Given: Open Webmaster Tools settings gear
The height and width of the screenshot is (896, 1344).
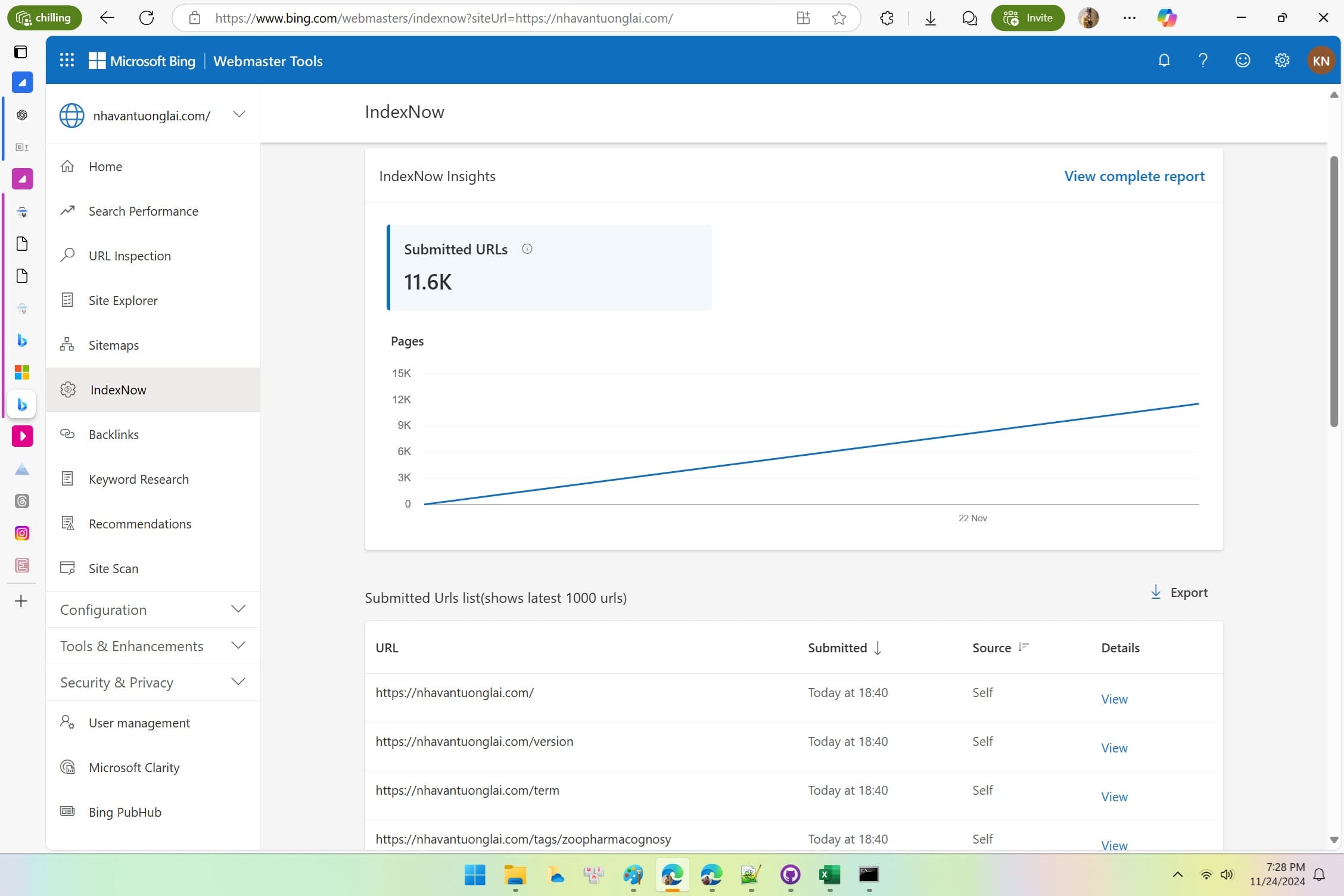Looking at the screenshot, I should coord(1282,60).
